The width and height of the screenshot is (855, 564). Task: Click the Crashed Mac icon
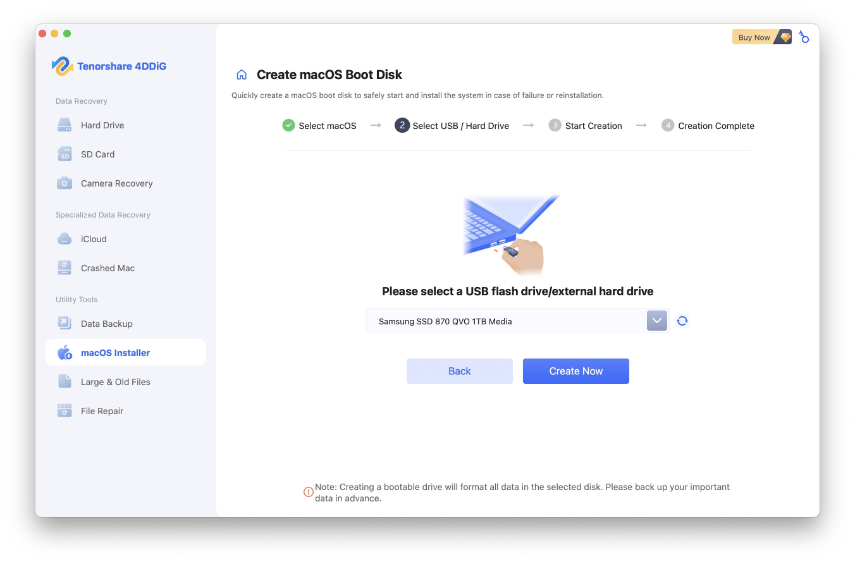64,268
